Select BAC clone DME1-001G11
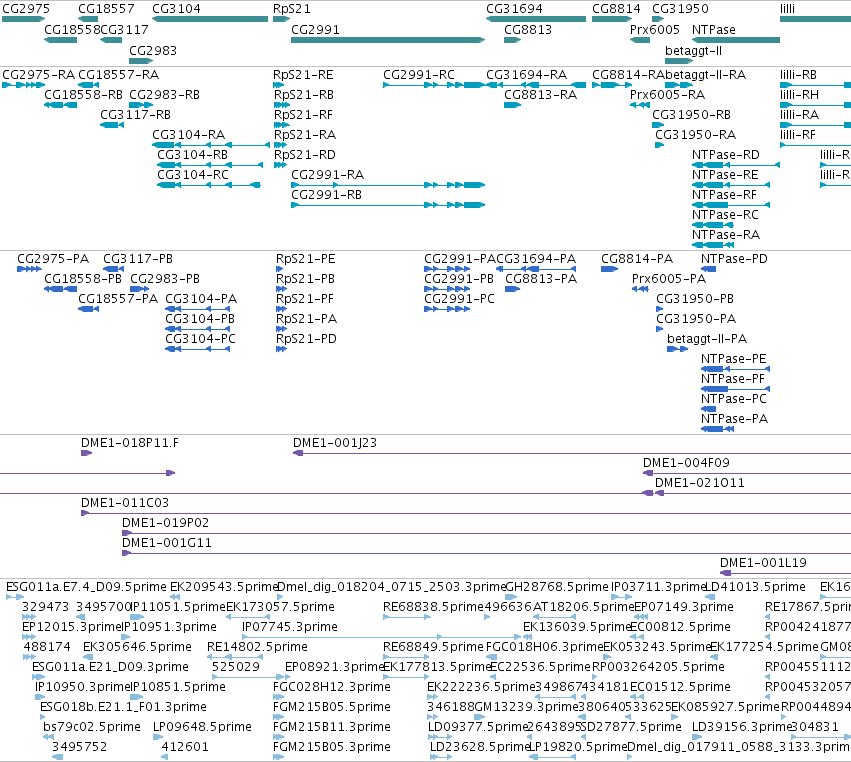The height and width of the screenshot is (762, 851). click(x=486, y=554)
